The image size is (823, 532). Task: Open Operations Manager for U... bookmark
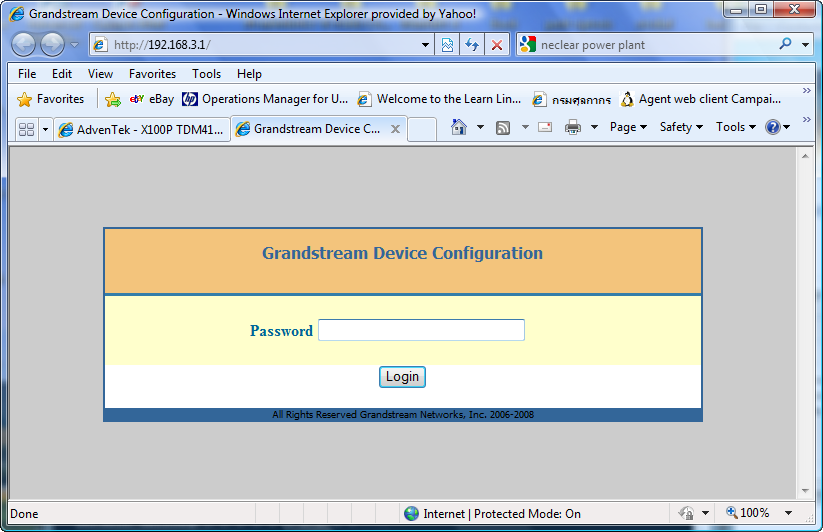pos(265,99)
